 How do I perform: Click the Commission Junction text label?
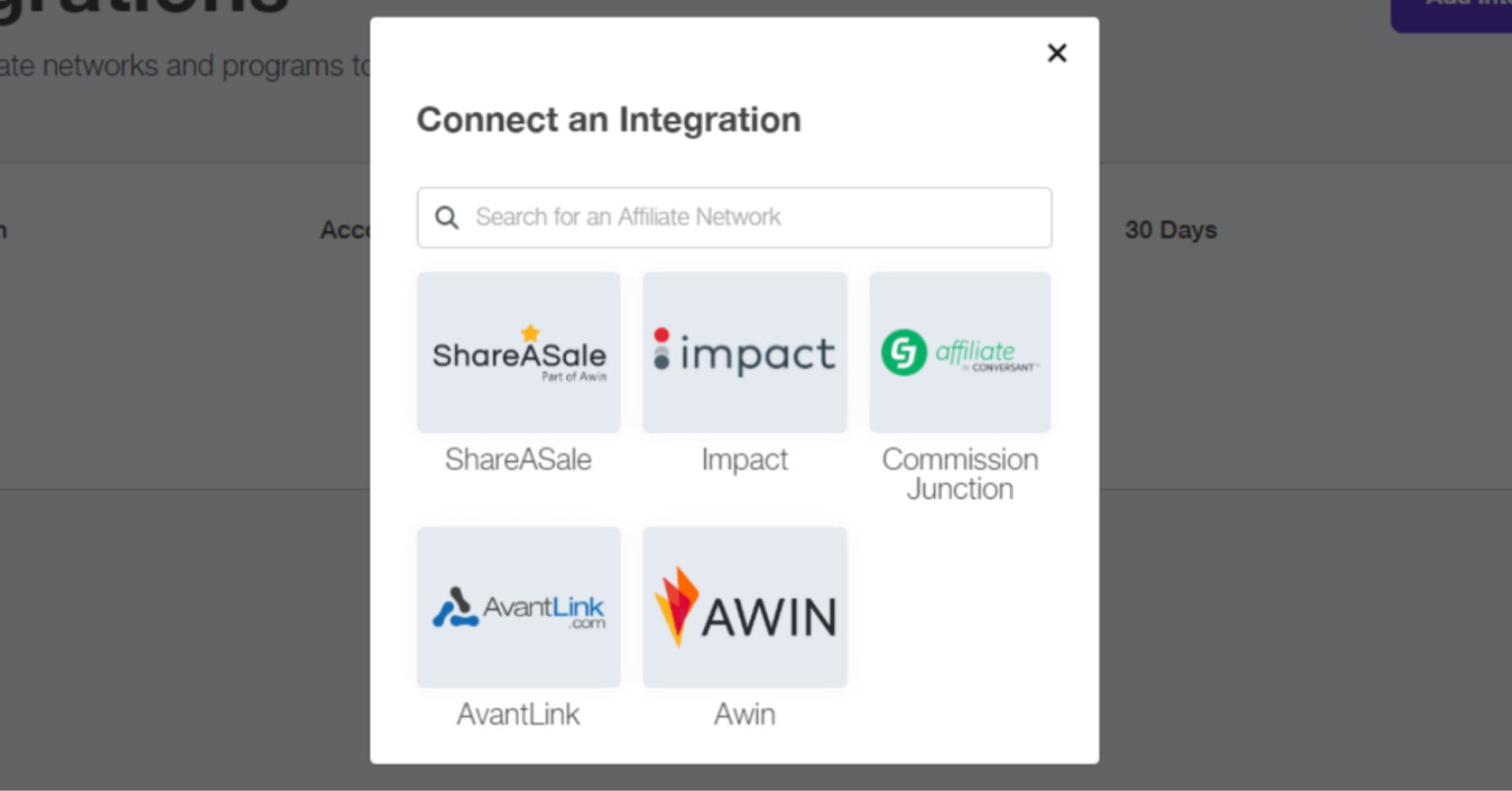coord(960,474)
